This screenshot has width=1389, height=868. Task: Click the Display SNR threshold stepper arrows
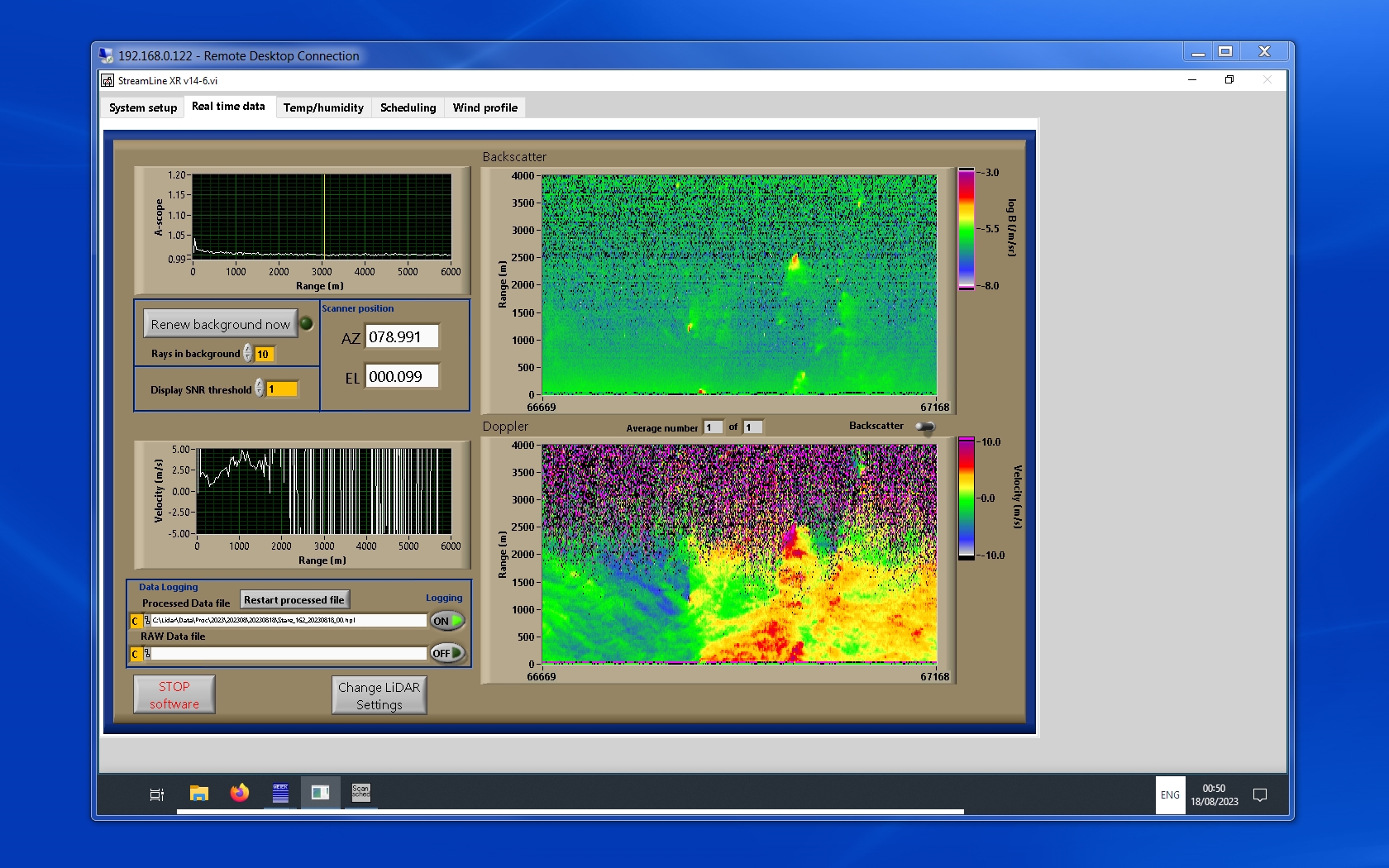(x=260, y=389)
